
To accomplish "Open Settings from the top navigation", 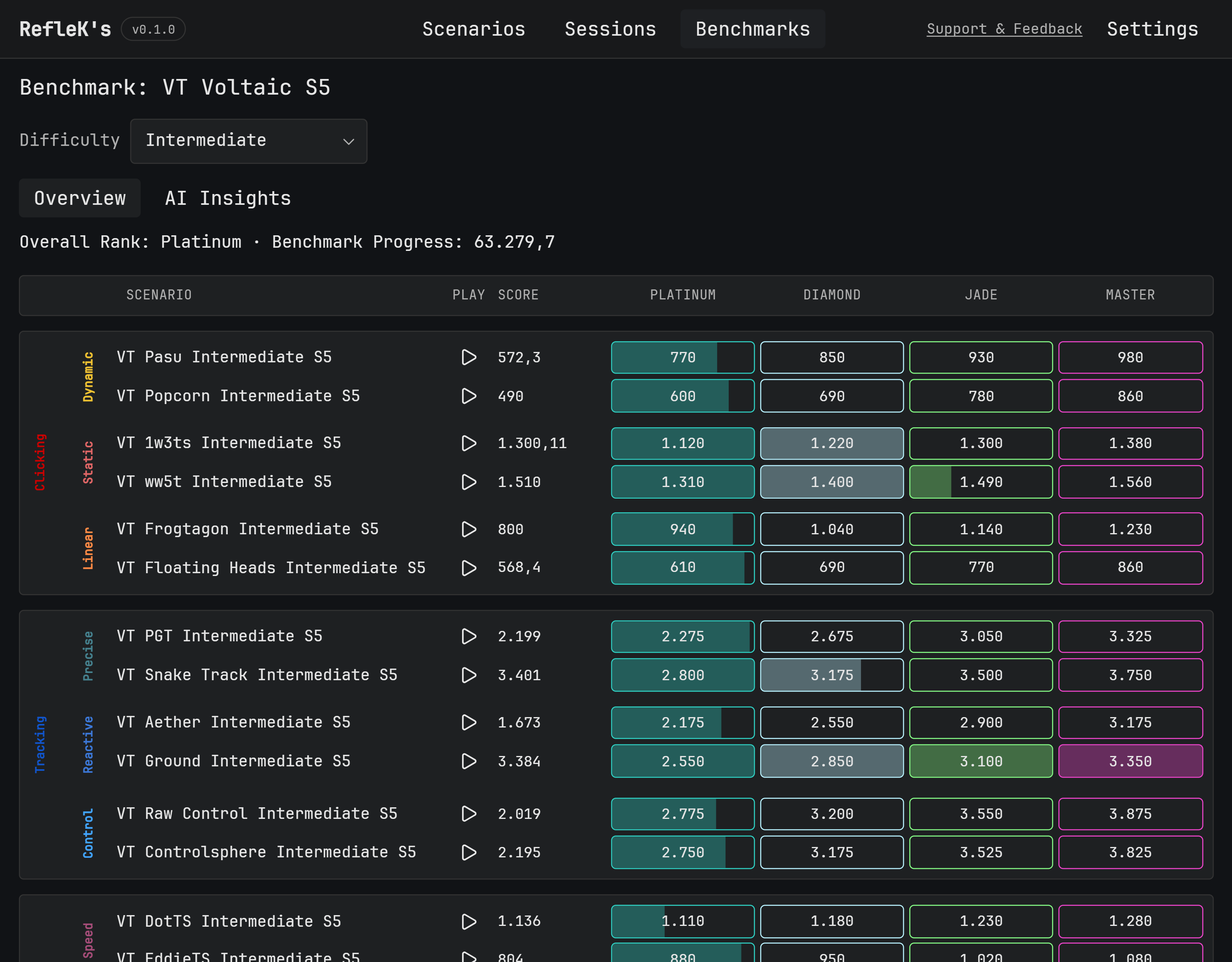I will 1152,29.
